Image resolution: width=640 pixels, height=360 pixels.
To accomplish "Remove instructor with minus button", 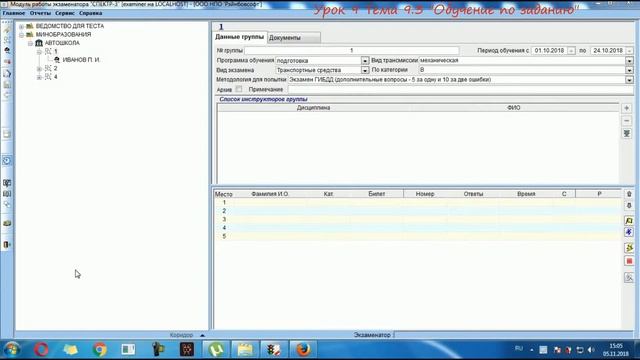I will (627, 121).
